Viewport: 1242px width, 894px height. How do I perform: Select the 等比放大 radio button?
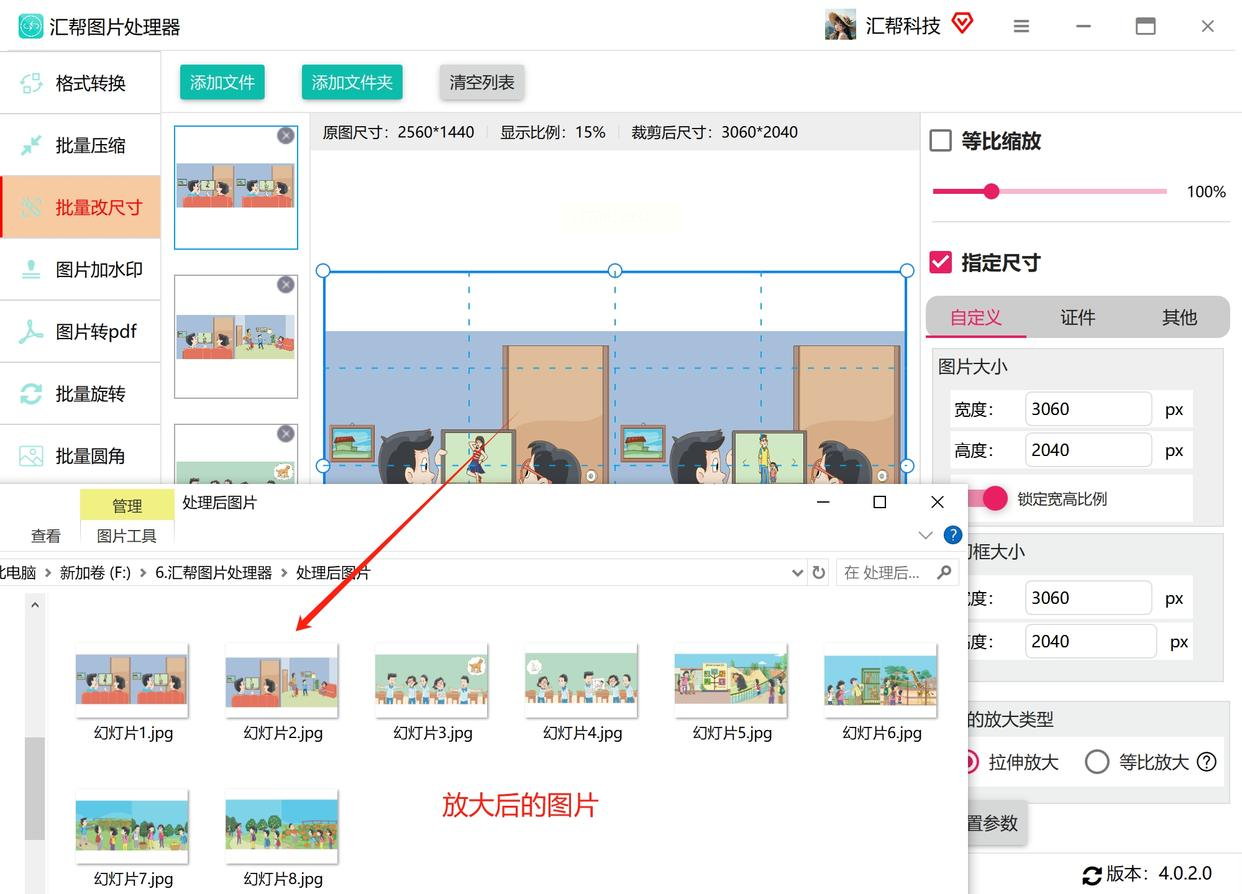coord(1097,762)
